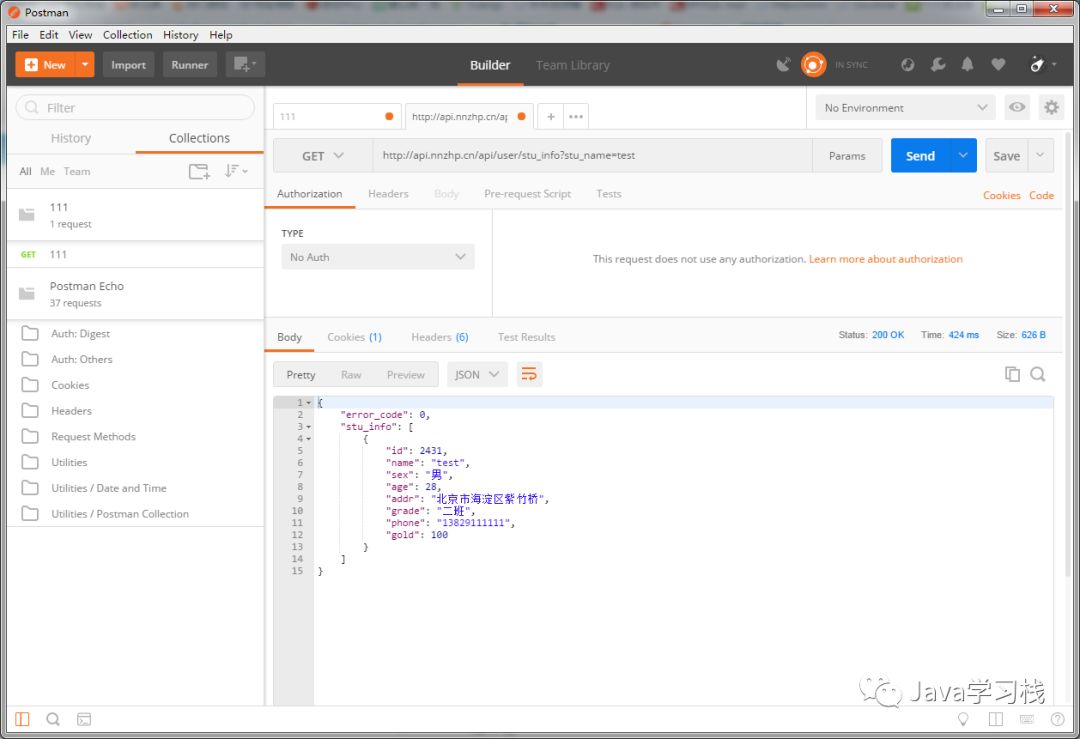Open Learn more about authorization link
The width and height of the screenshot is (1080, 739).
[x=886, y=259]
